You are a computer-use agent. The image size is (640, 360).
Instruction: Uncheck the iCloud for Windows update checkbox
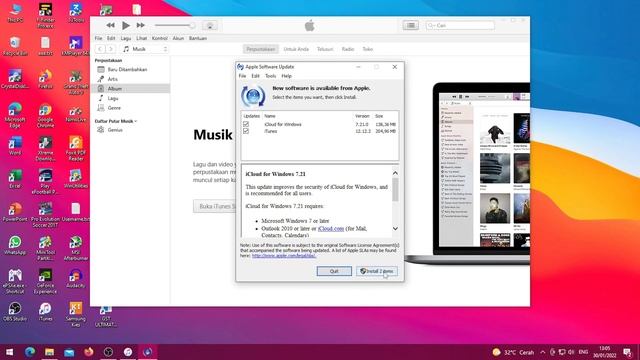[246, 124]
